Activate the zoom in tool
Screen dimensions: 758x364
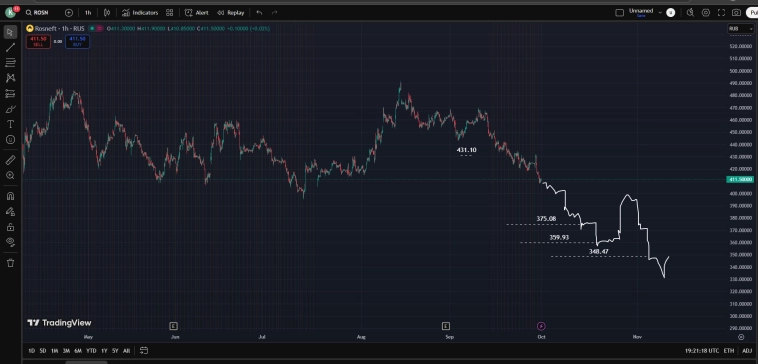click(x=10, y=175)
